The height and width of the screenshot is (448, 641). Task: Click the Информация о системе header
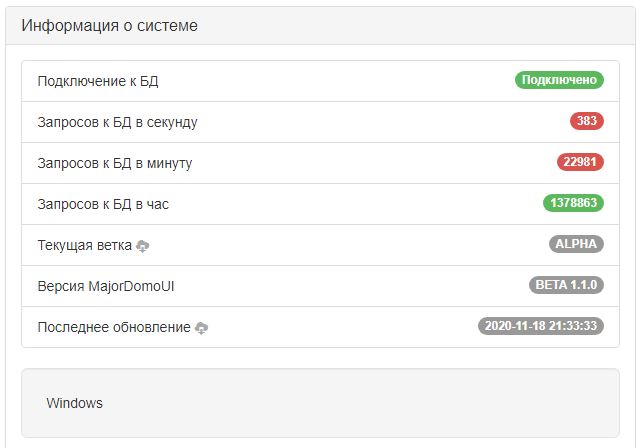tap(110, 26)
